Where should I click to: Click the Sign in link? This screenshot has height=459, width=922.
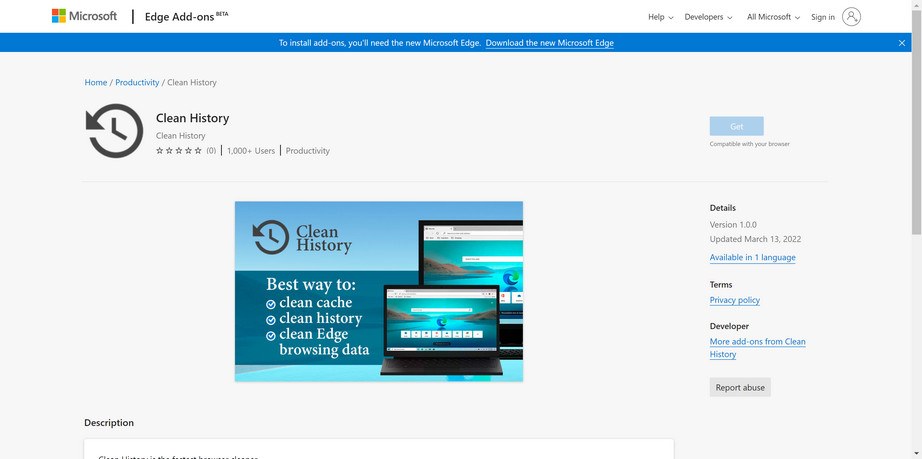[x=823, y=17]
